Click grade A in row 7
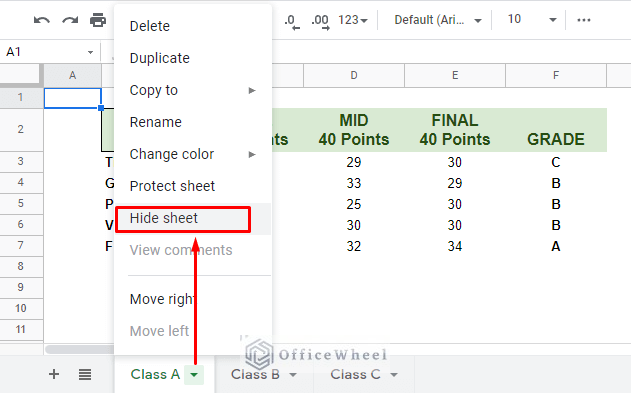 click(x=556, y=246)
